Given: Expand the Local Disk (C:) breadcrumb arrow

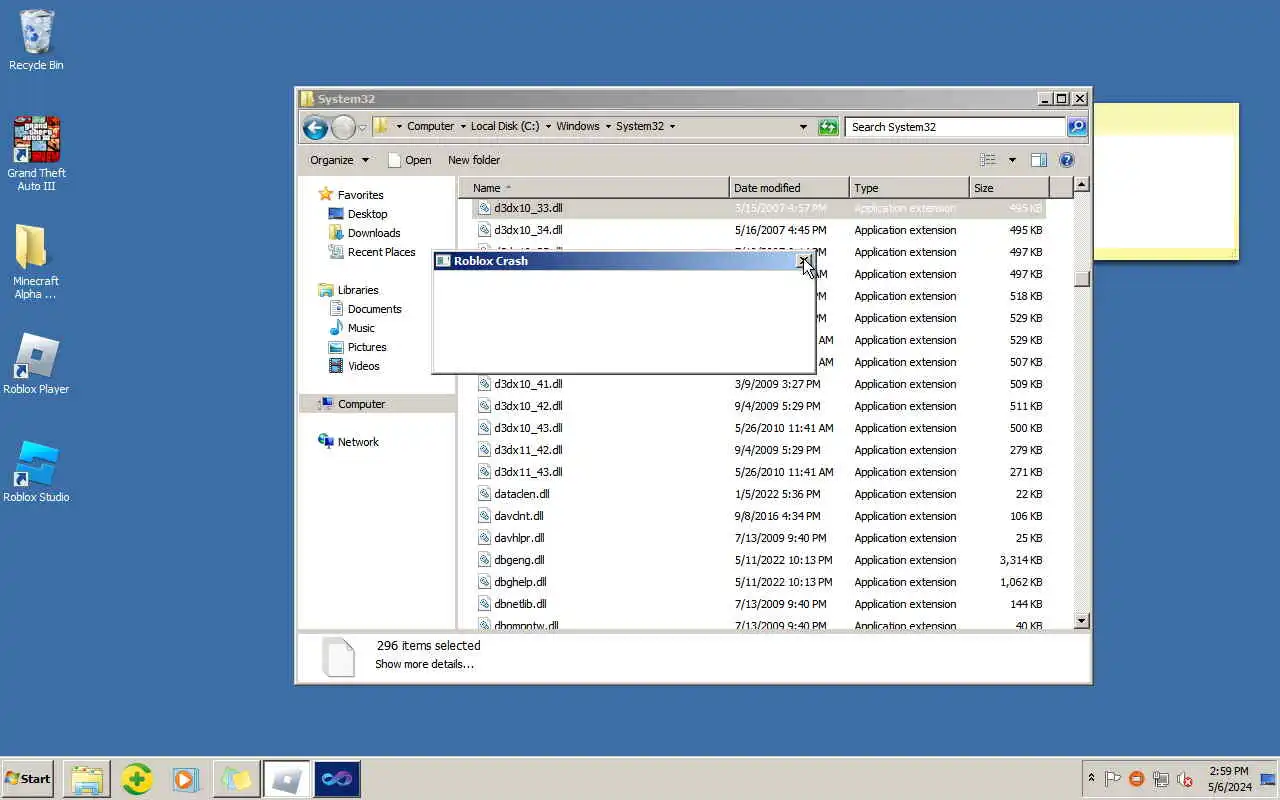Looking at the screenshot, I should point(548,127).
